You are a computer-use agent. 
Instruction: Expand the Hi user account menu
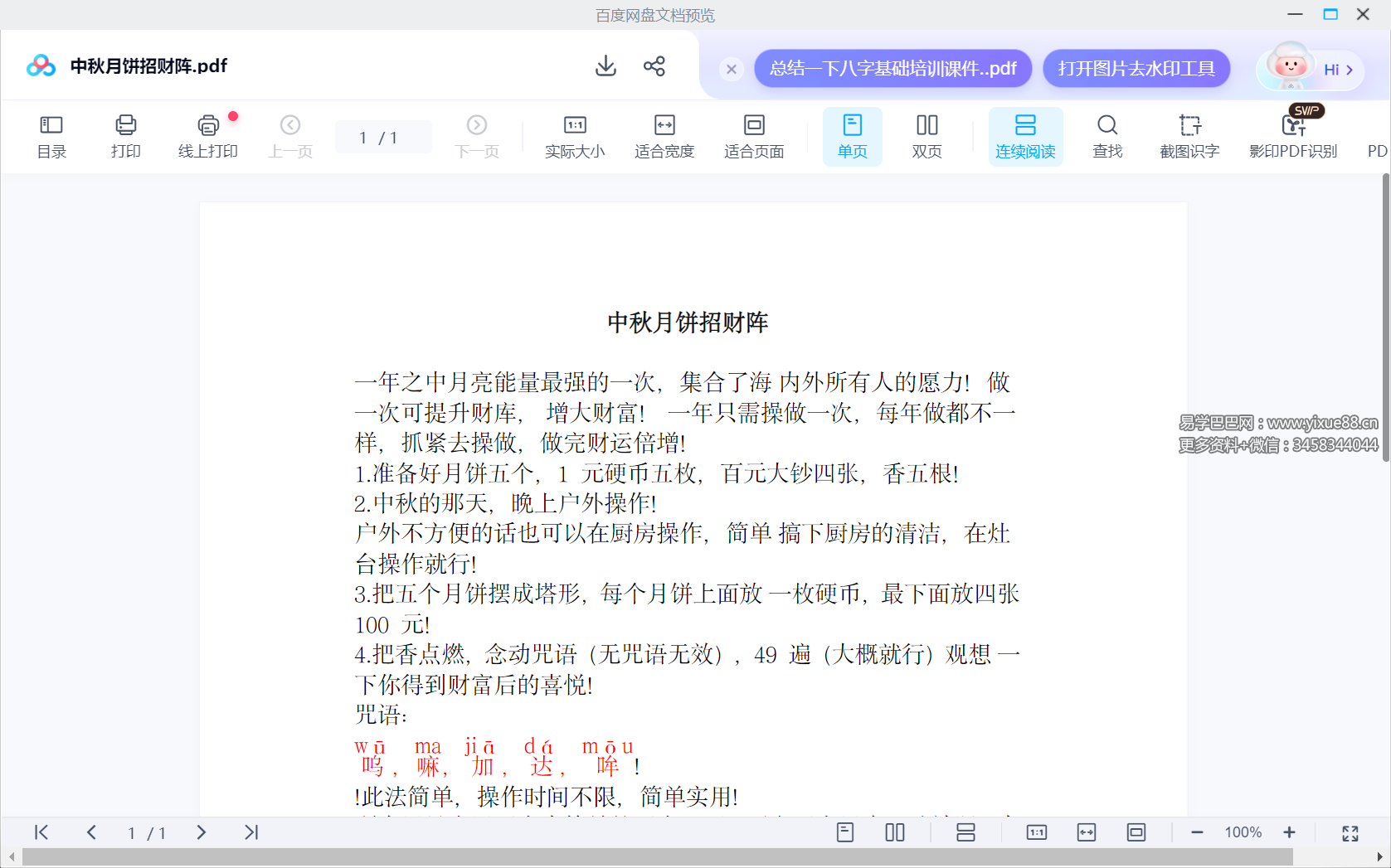1335,70
